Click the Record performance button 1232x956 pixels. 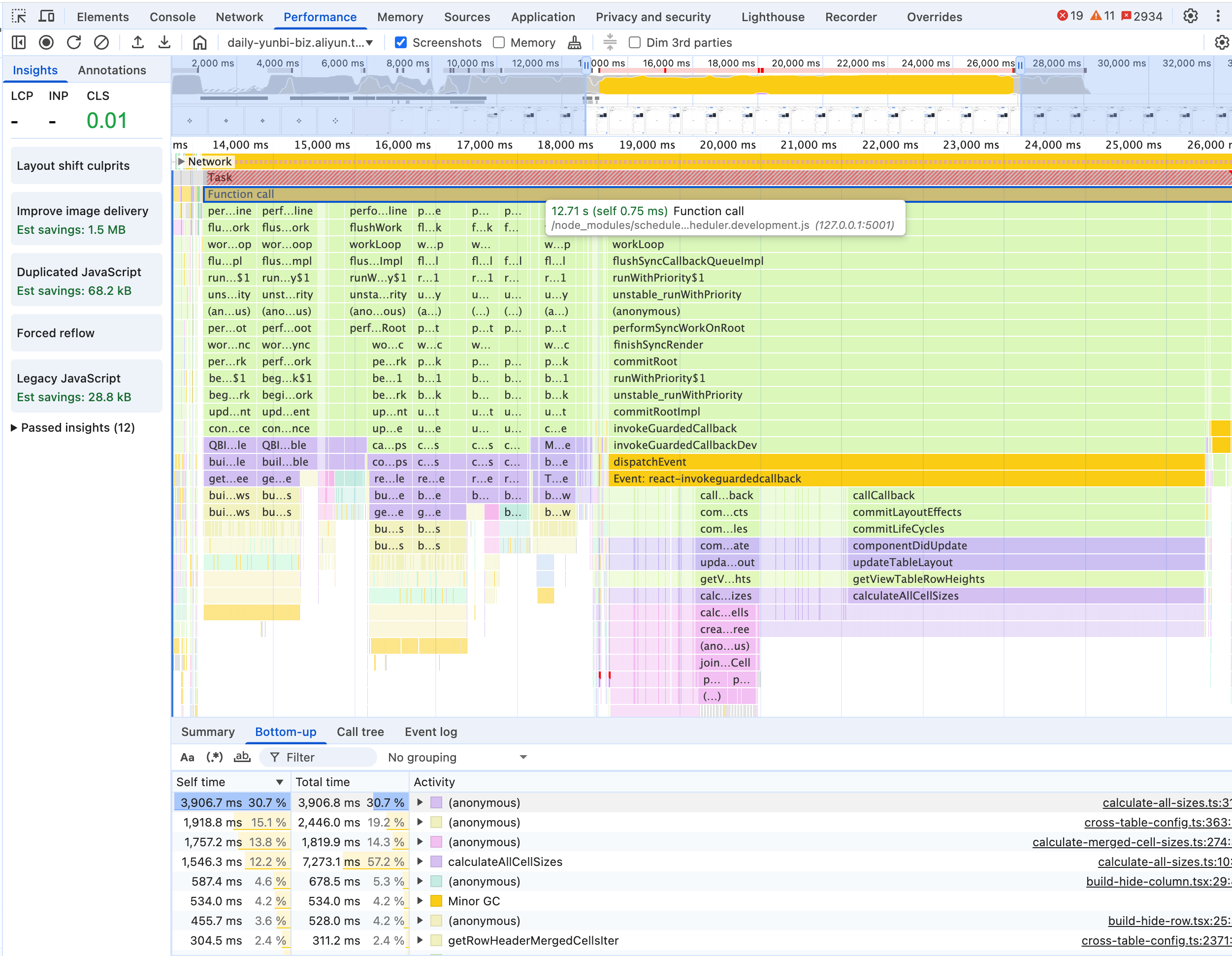click(x=47, y=42)
